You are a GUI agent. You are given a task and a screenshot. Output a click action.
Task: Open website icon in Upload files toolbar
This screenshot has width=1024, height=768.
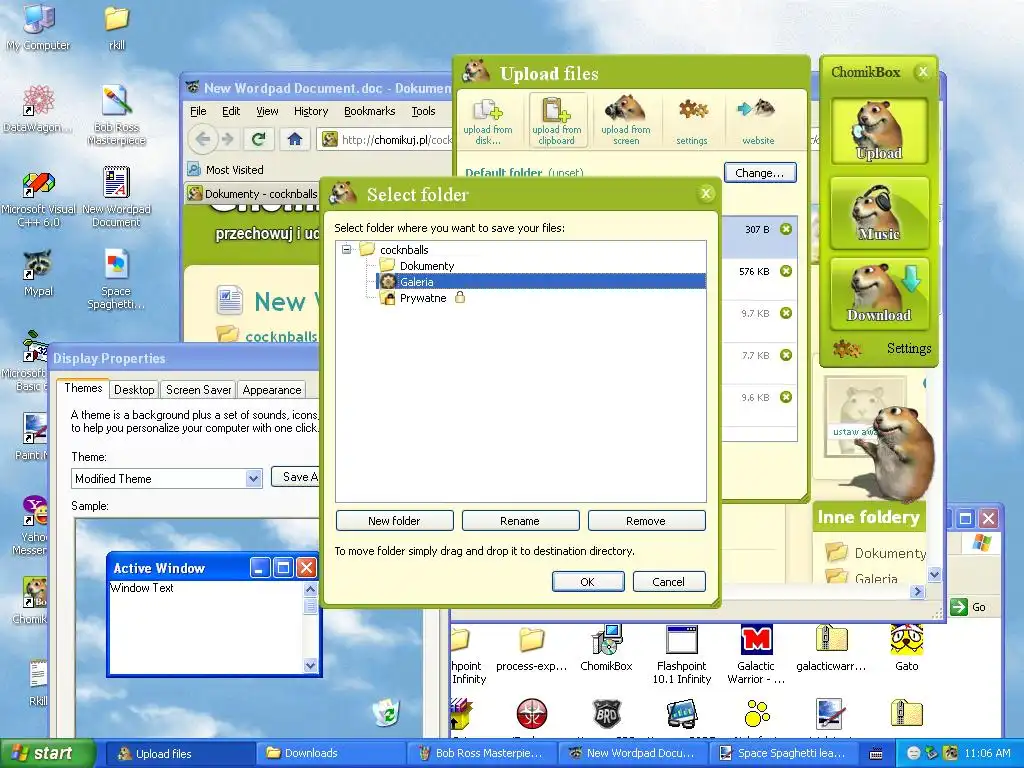tap(758, 121)
